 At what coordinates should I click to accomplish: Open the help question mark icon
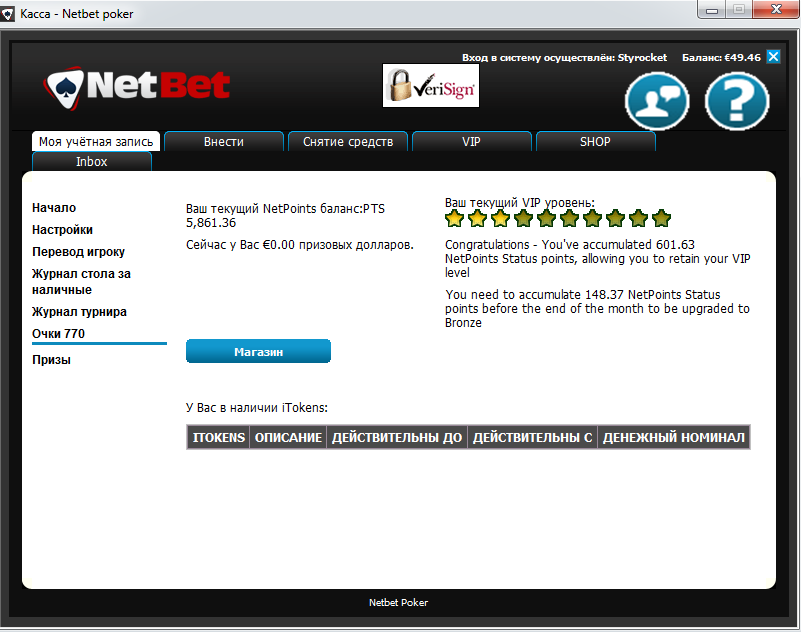click(737, 101)
